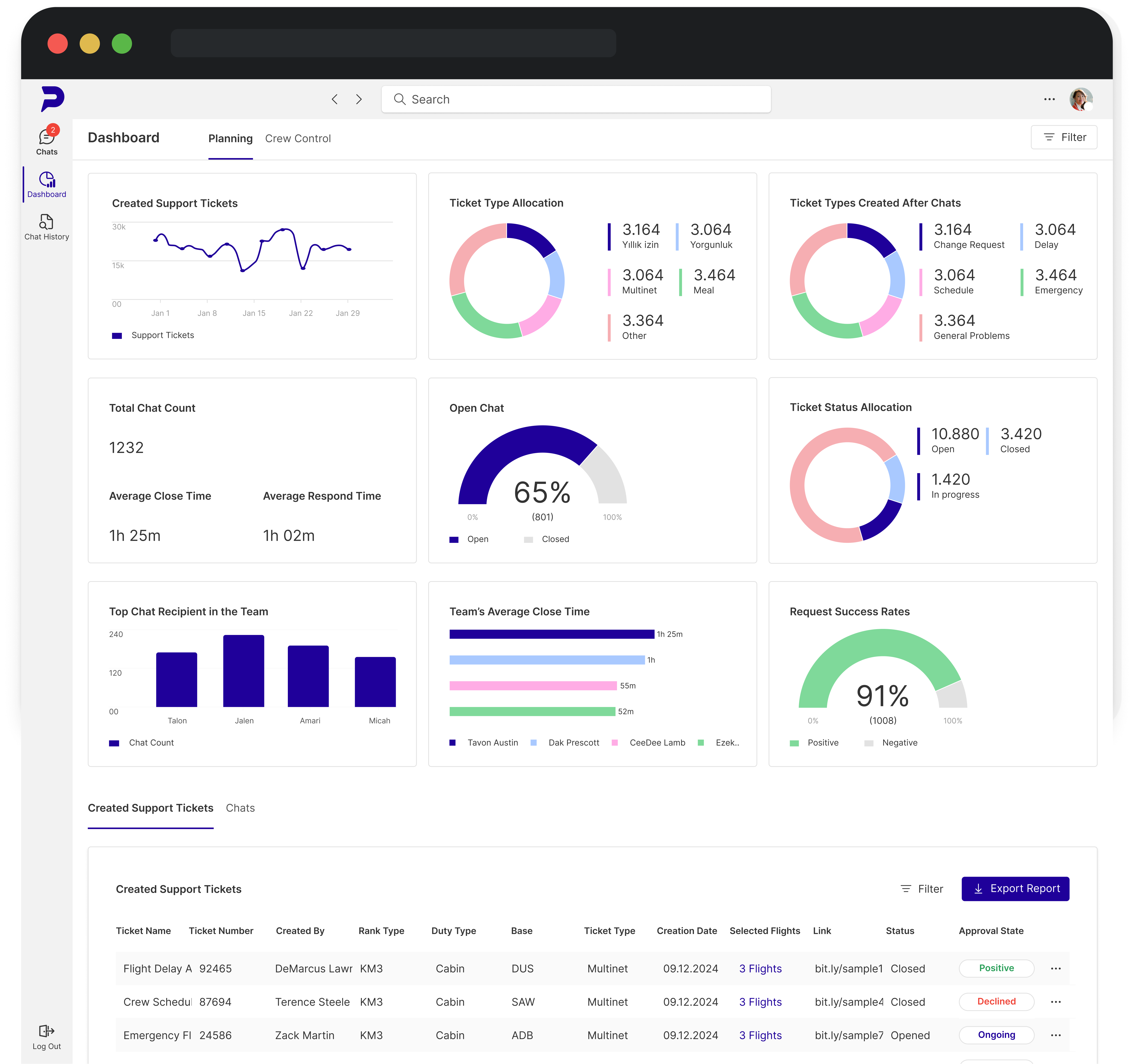Viewport: 1134px width, 1064px height.
Task: Open the 3 Flights link for ticket 24586
Action: 760,1035
